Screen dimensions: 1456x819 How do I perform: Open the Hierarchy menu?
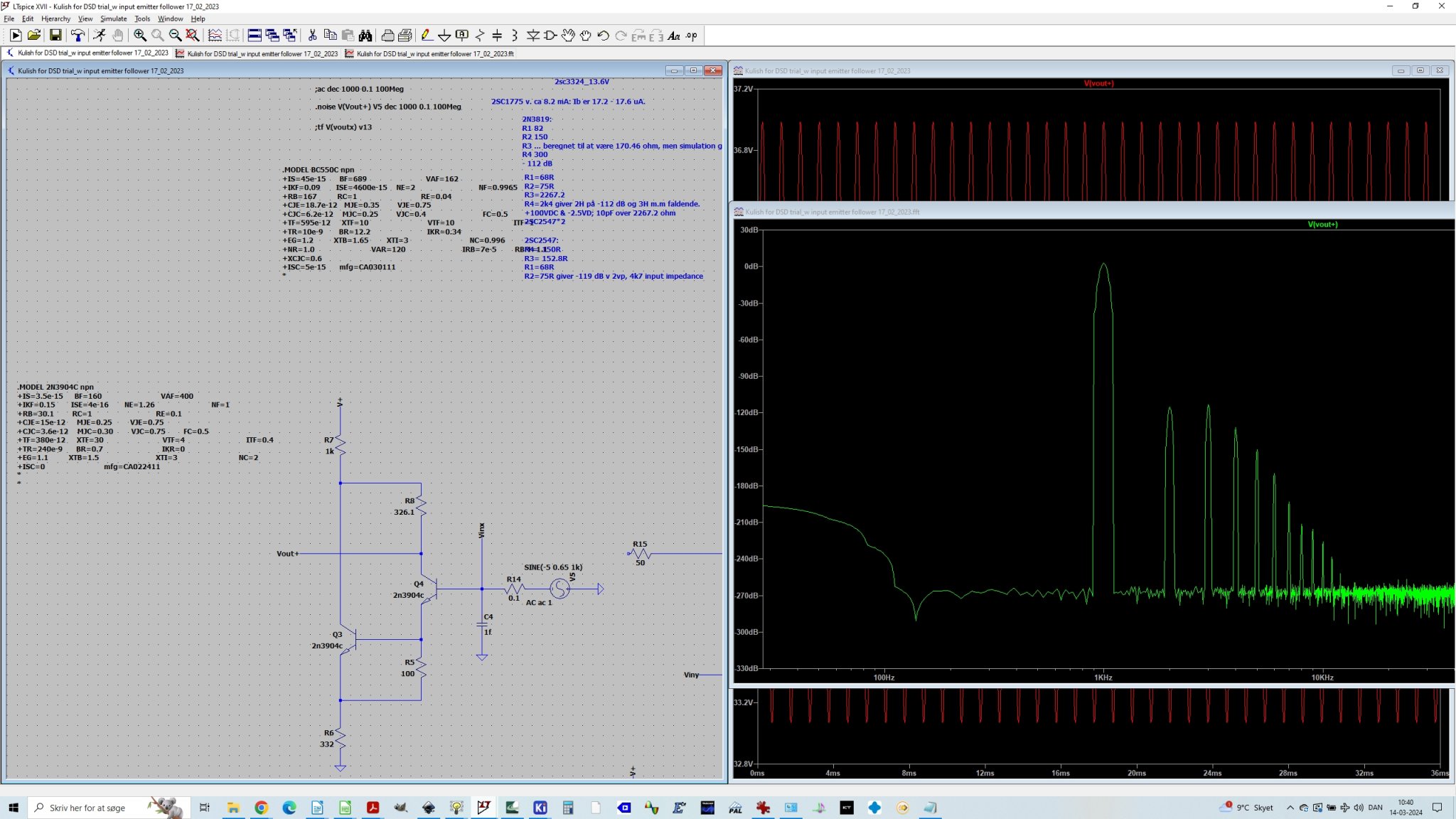[55, 18]
